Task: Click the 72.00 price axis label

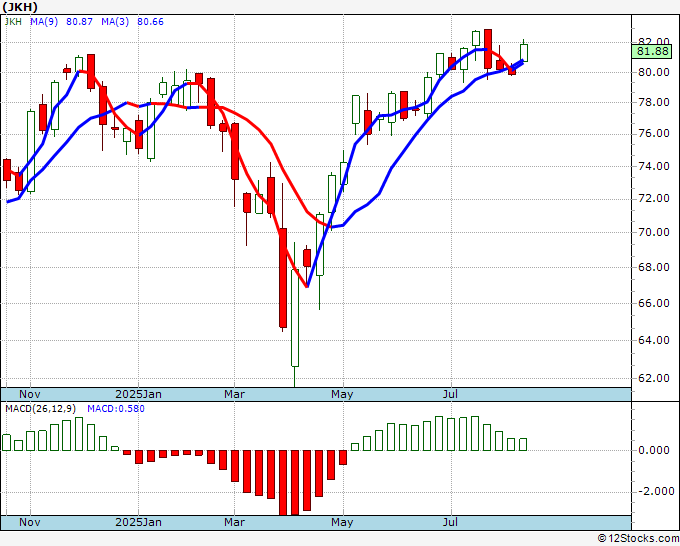Action: click(654, 199)
